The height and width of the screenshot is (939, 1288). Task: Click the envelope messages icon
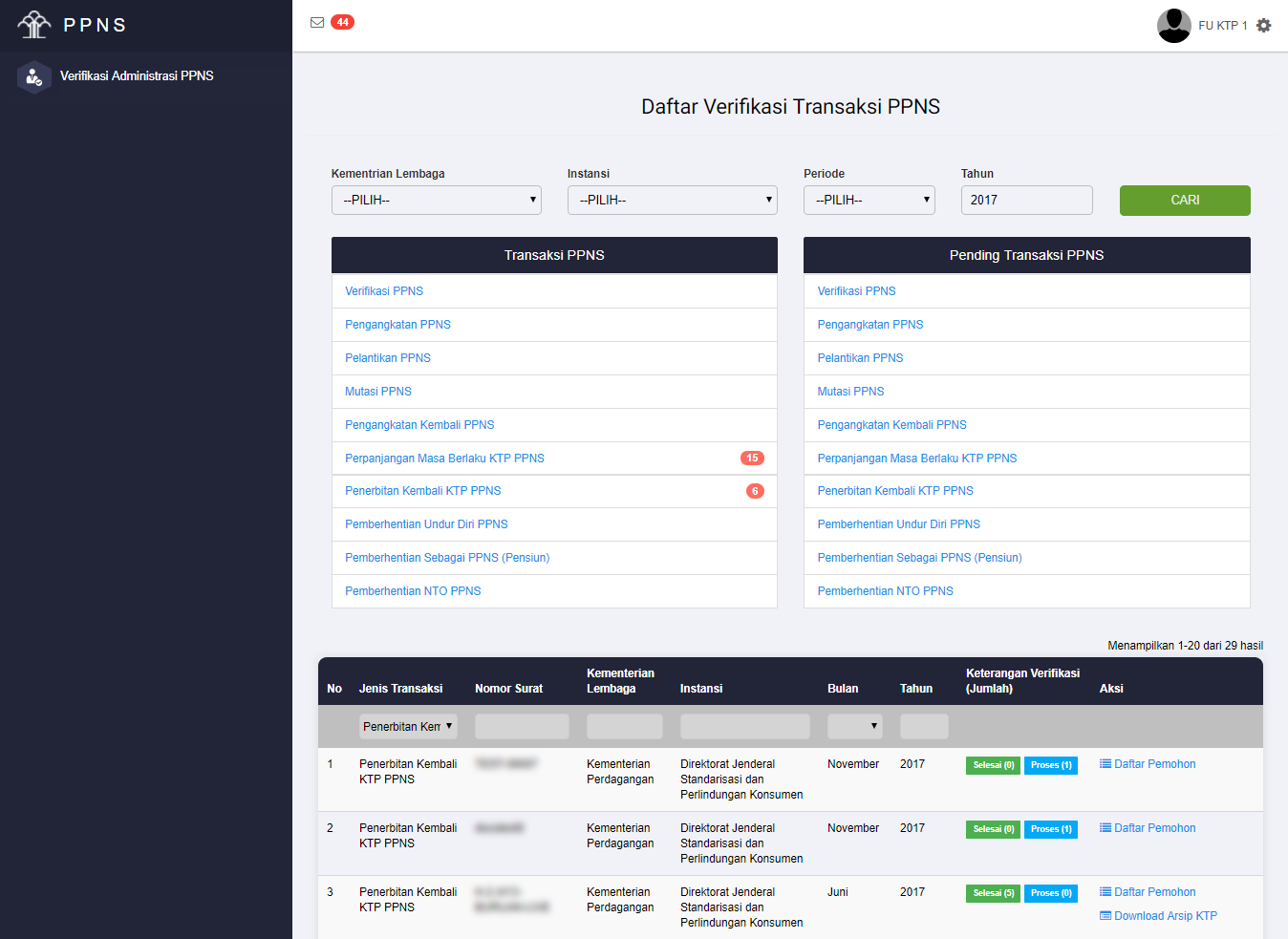(x=317, y=23)
